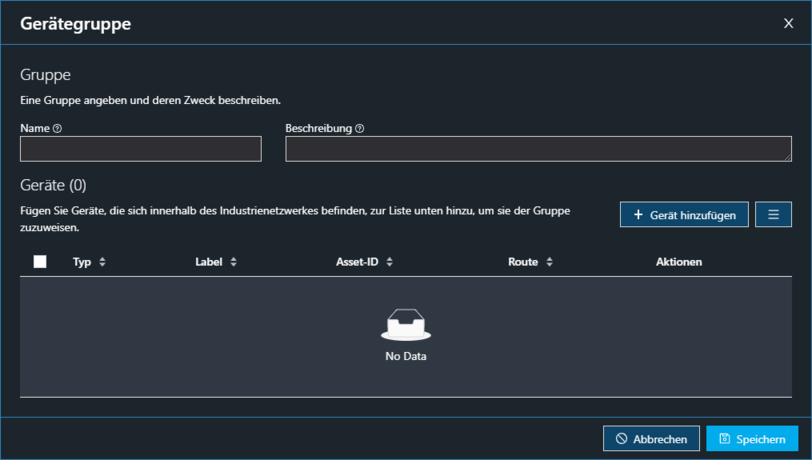Select the Gruppe section heading
Viewport: 812px width, 460px height.
[45, 75]
